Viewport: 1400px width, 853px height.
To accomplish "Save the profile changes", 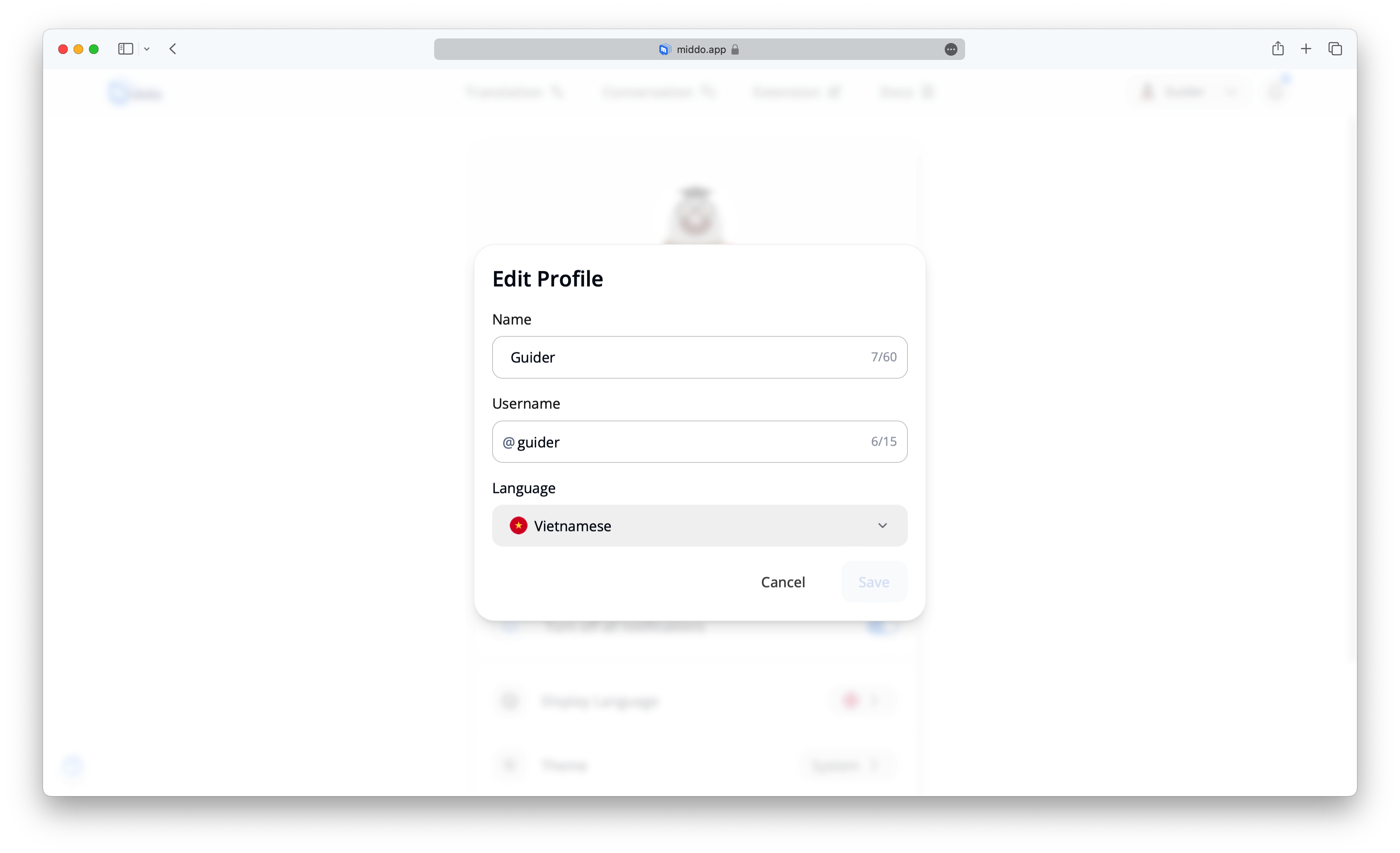I will tap(874, 582).
